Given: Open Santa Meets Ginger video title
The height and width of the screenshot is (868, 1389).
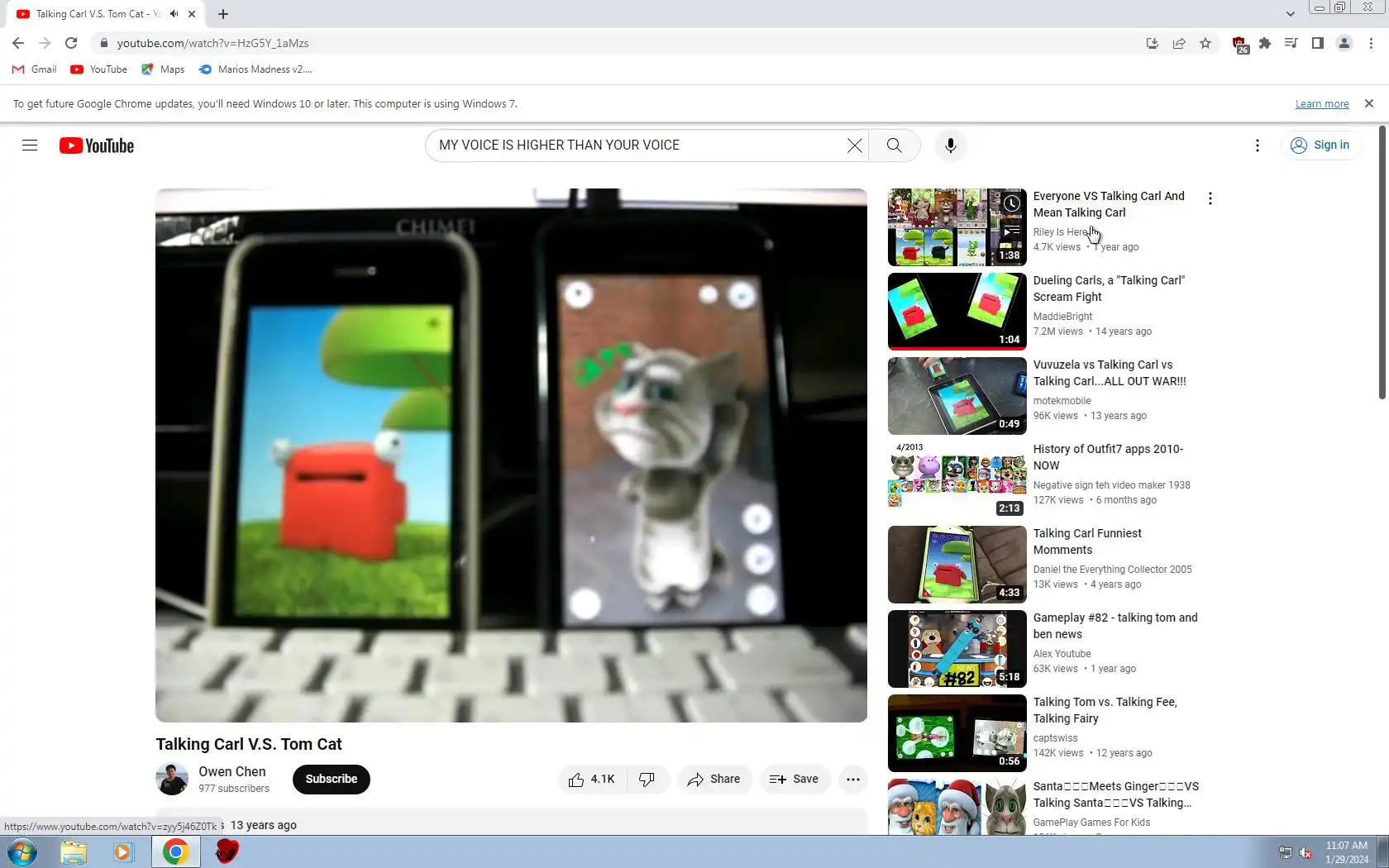Looking at the screenshot, I should (1116, 794).
